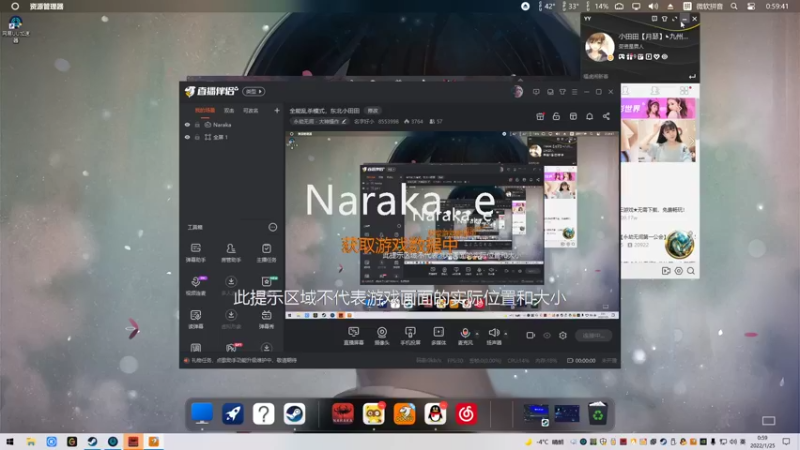Screen dimensions: 800x450
Task: Open the control center toggle in the top bar
Action: click(751, 6)
